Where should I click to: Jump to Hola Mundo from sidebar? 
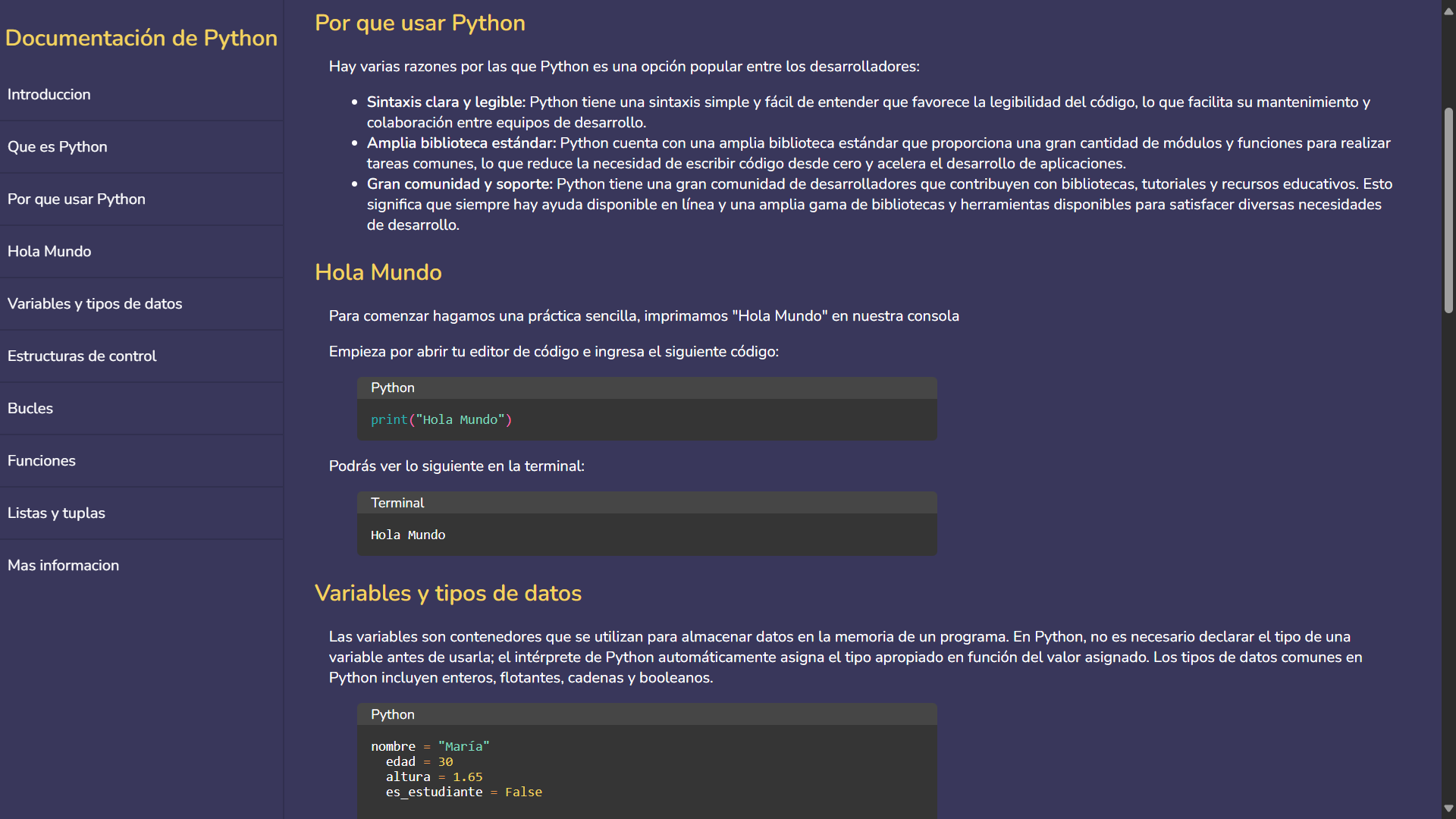pyautogui.click(x=142, y=252)
